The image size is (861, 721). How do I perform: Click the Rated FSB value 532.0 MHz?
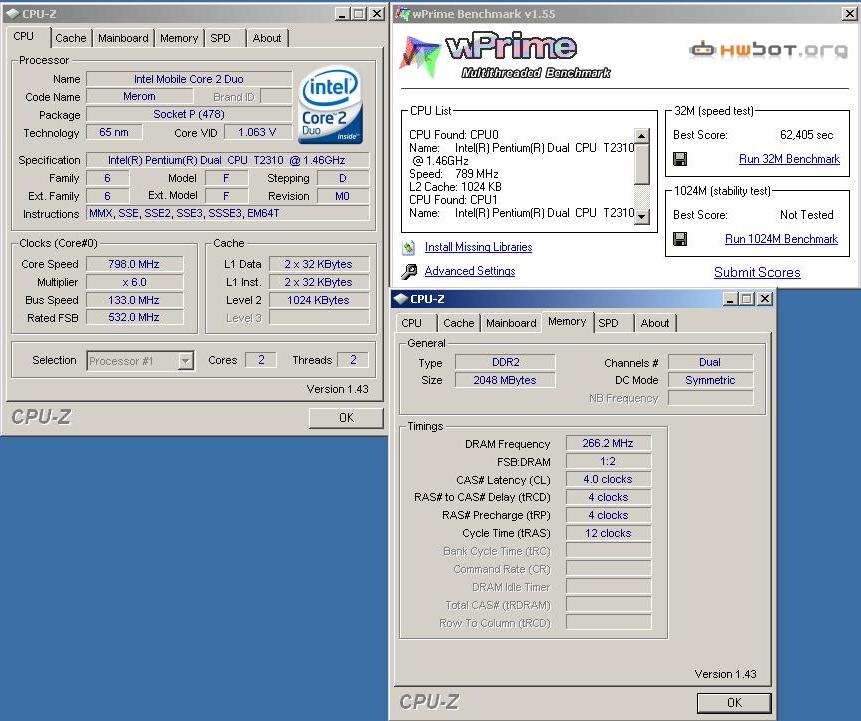pos(134,317)
